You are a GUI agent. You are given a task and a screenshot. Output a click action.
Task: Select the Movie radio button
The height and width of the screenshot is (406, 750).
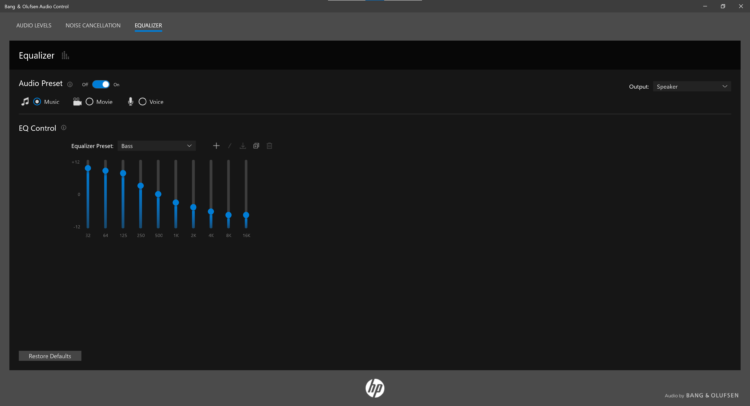pyautogui.click(x=89, y=102)
